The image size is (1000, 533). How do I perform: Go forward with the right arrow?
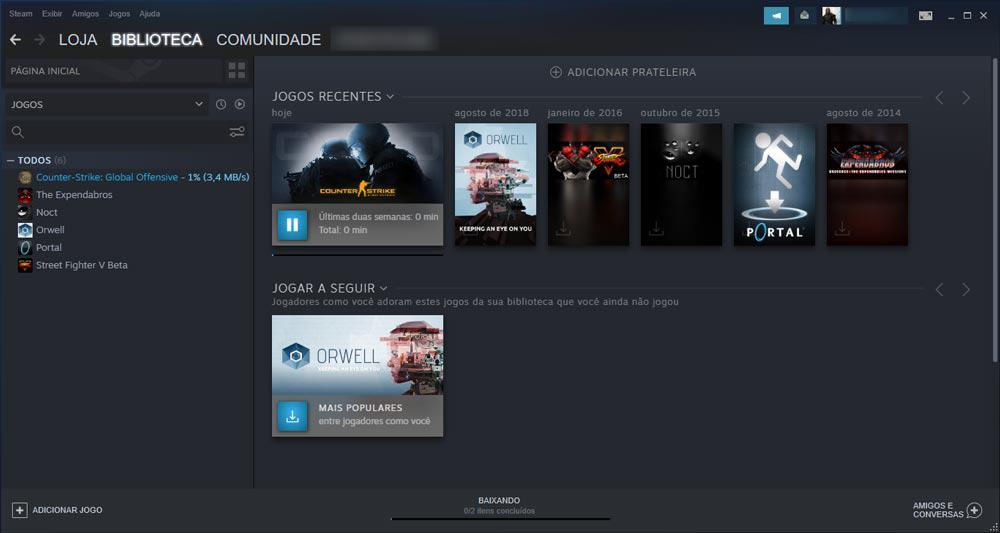(40, 40)
